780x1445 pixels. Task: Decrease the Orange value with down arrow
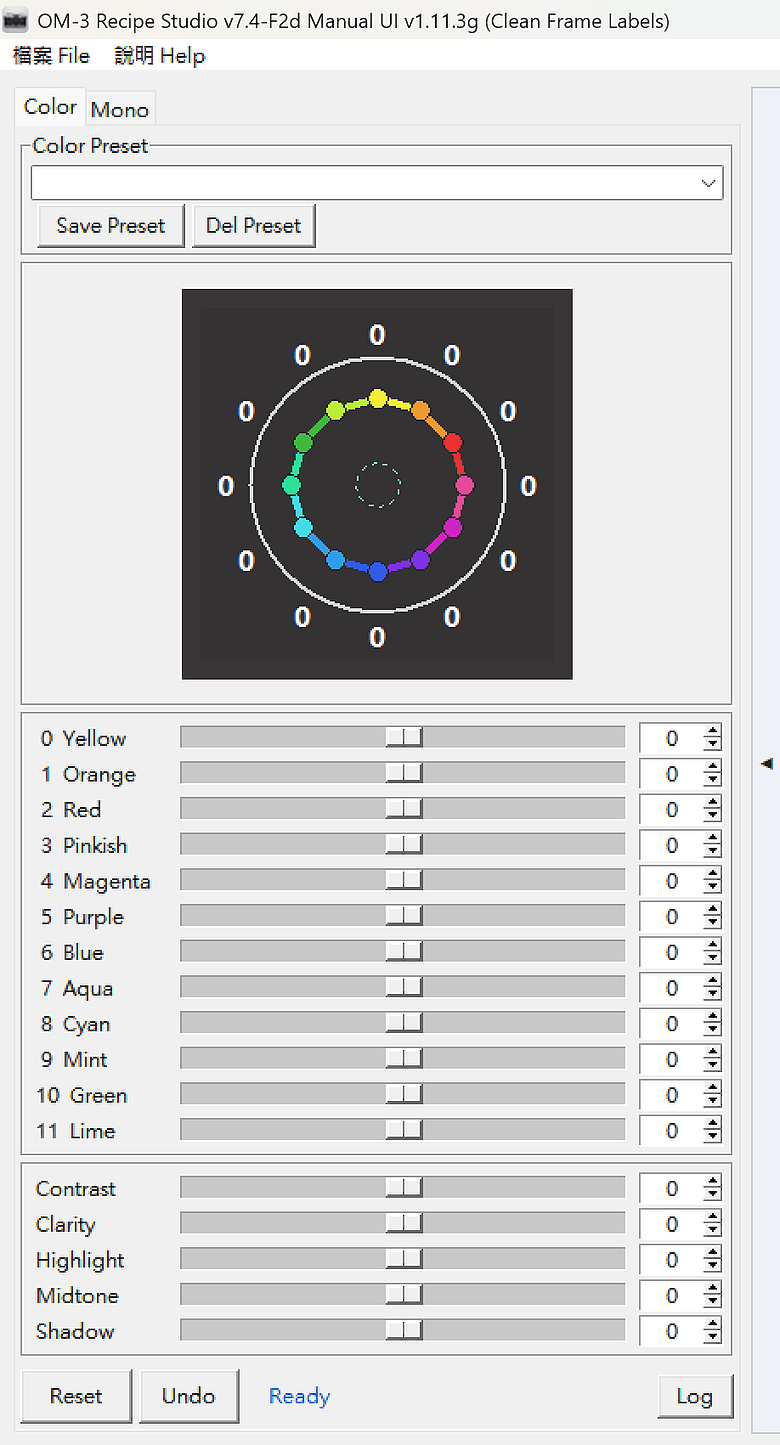(712, 780)
